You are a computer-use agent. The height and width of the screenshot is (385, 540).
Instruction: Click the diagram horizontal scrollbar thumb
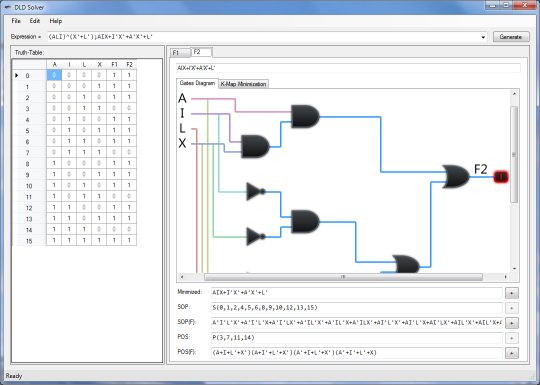pyautogui.click(x=343, y=277)
